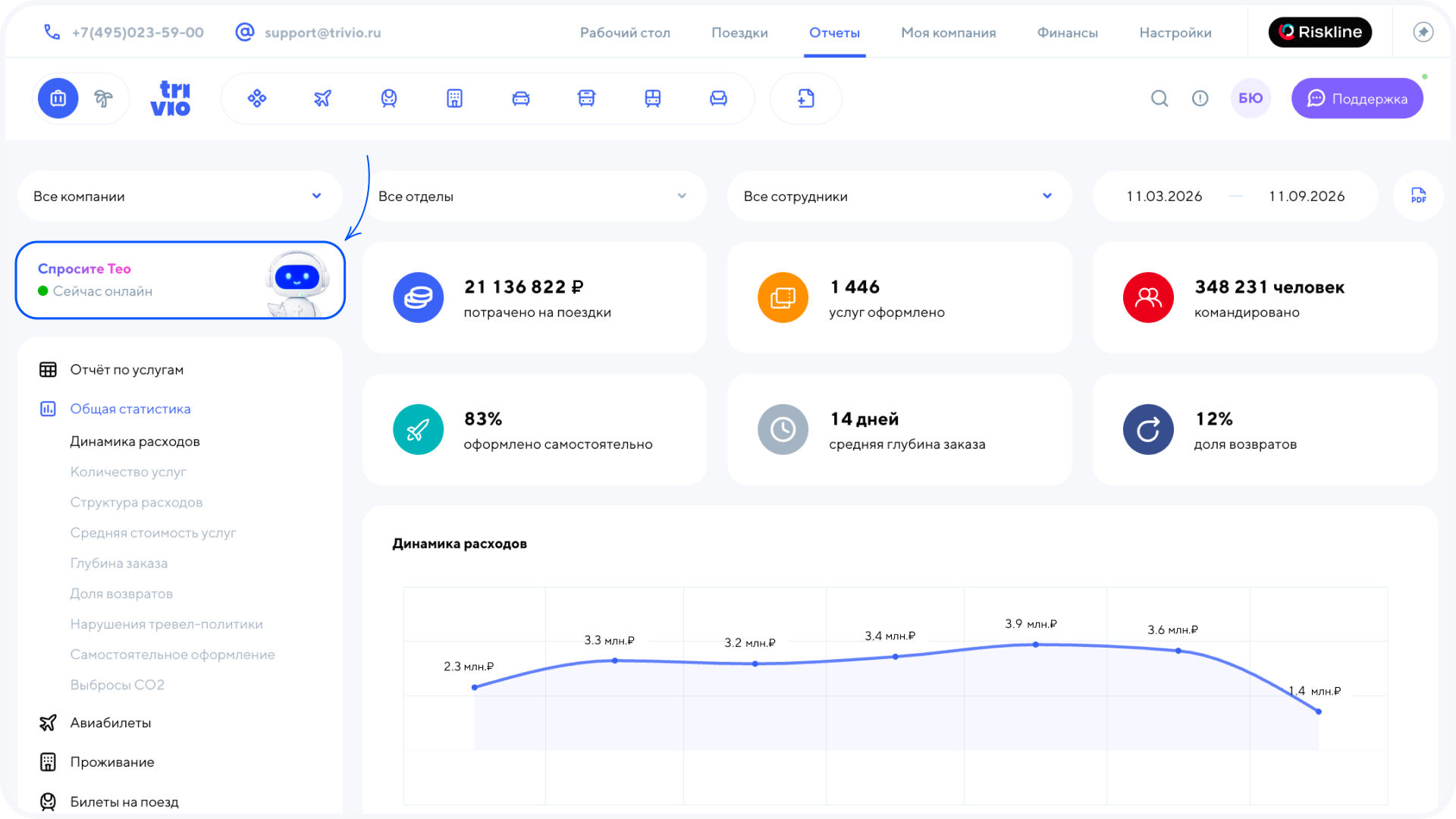This screenshot has height=819, width=1456.
Task: Open the Финансы tab
Action: click(1067, 33)
